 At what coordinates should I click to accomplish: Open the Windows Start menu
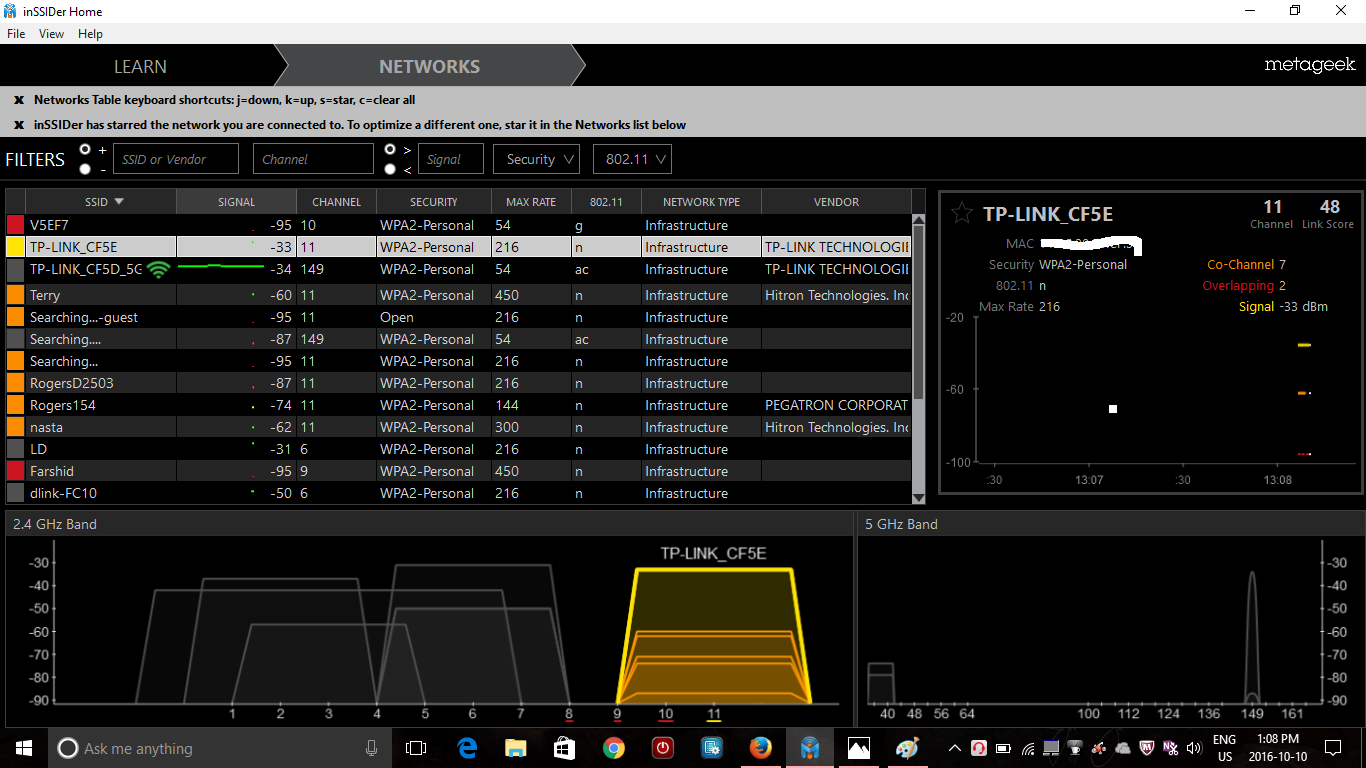(x=23, y=748)
